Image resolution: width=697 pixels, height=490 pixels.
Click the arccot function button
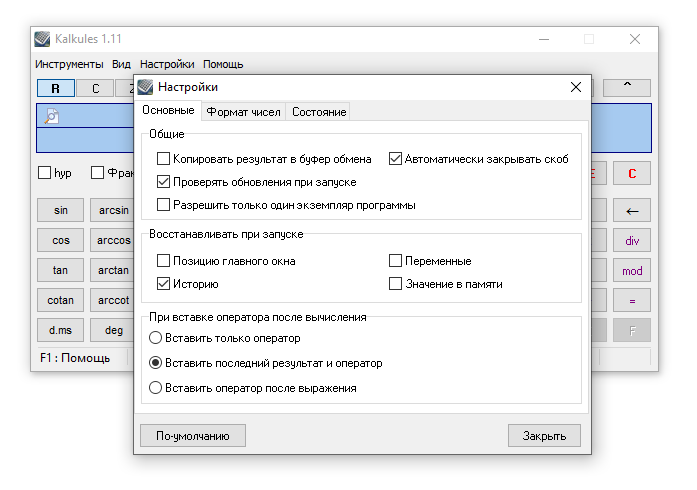point(113,300)
